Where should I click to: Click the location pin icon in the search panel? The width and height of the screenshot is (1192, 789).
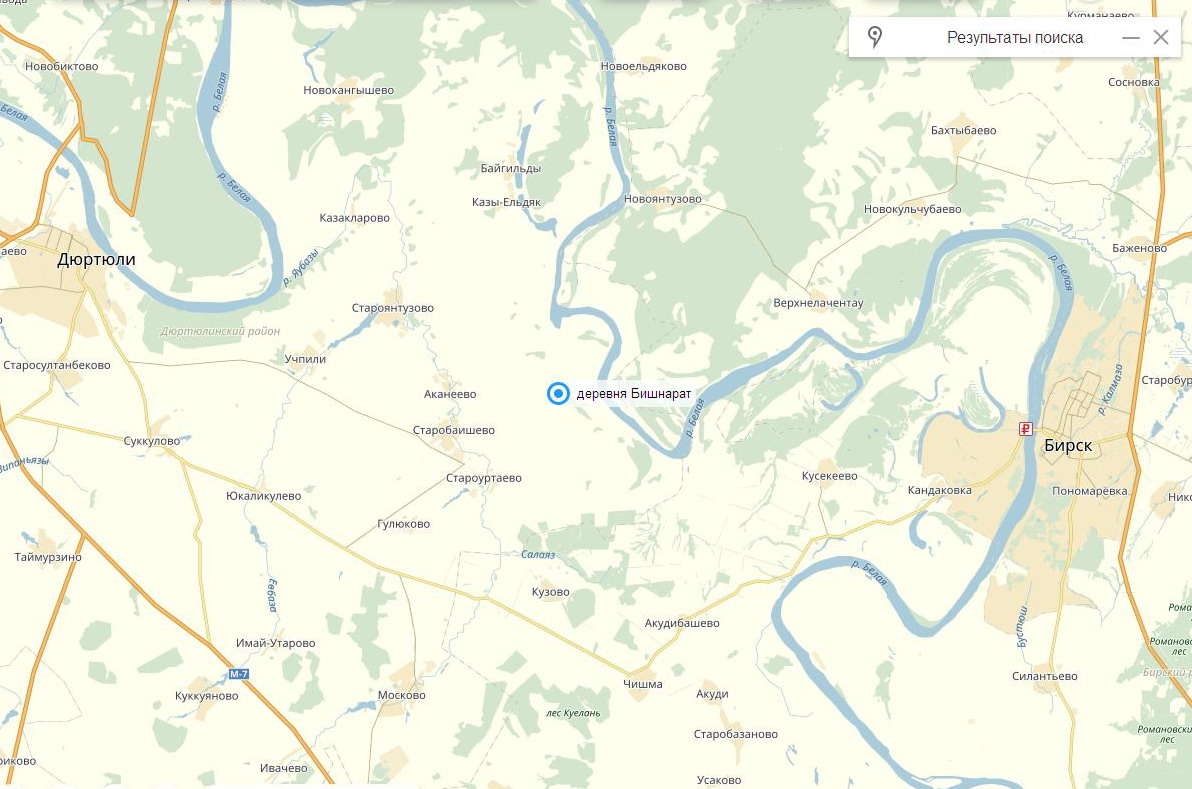[875, 36]
